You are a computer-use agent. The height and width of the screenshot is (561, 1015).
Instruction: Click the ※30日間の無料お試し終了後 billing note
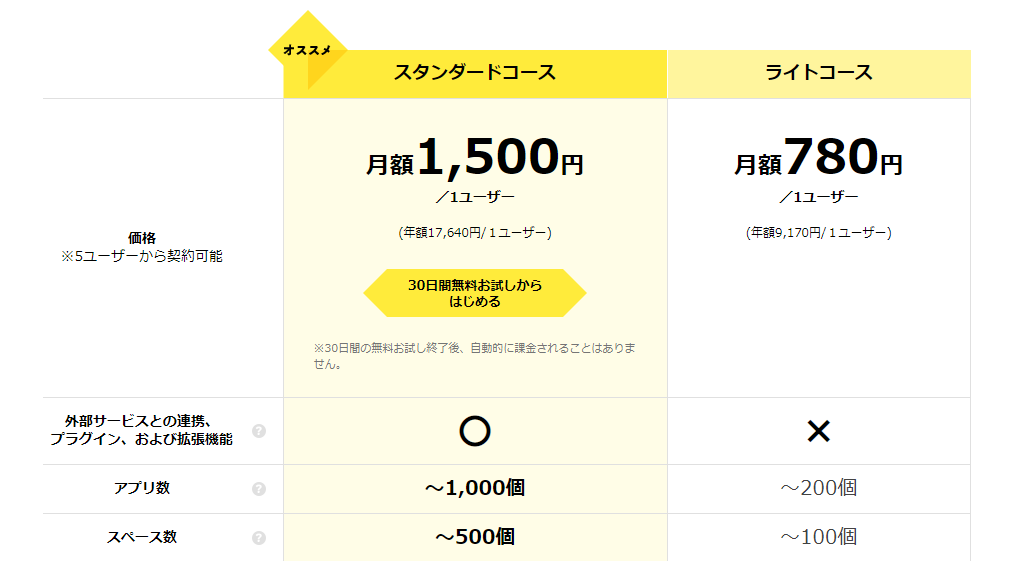pyautogui.click(x=475, y=356)
